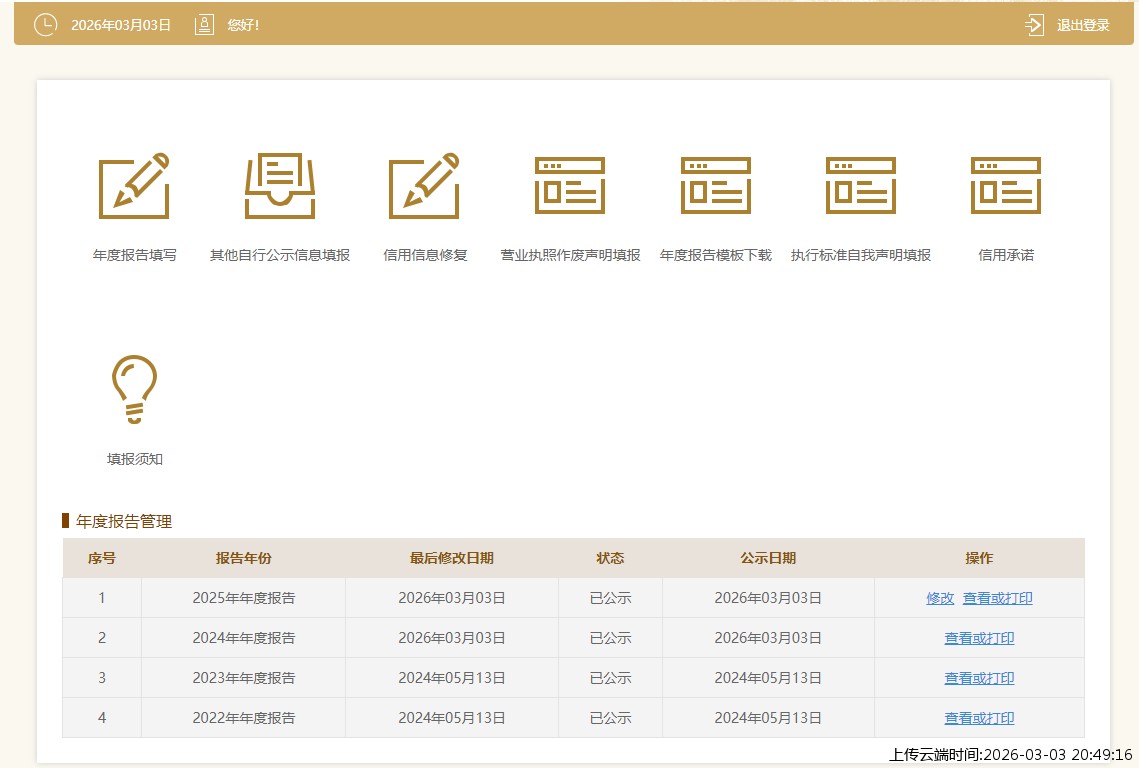Open 查看或打印 for the 2025年年度报告
The height and width of the screenshot is (768, 1139).
click(997, 598)
